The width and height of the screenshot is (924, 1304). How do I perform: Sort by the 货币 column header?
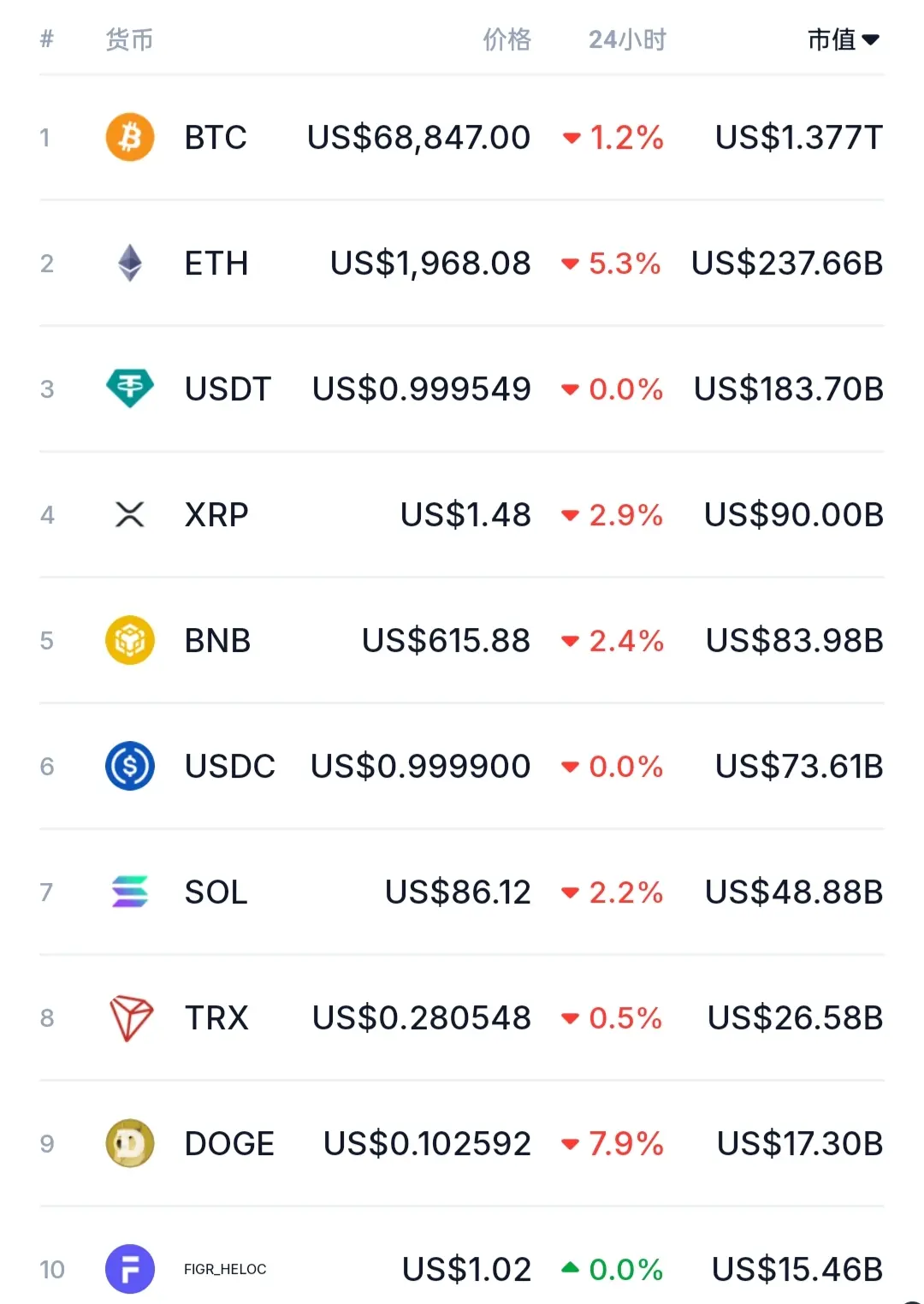[x=129, y=39]
